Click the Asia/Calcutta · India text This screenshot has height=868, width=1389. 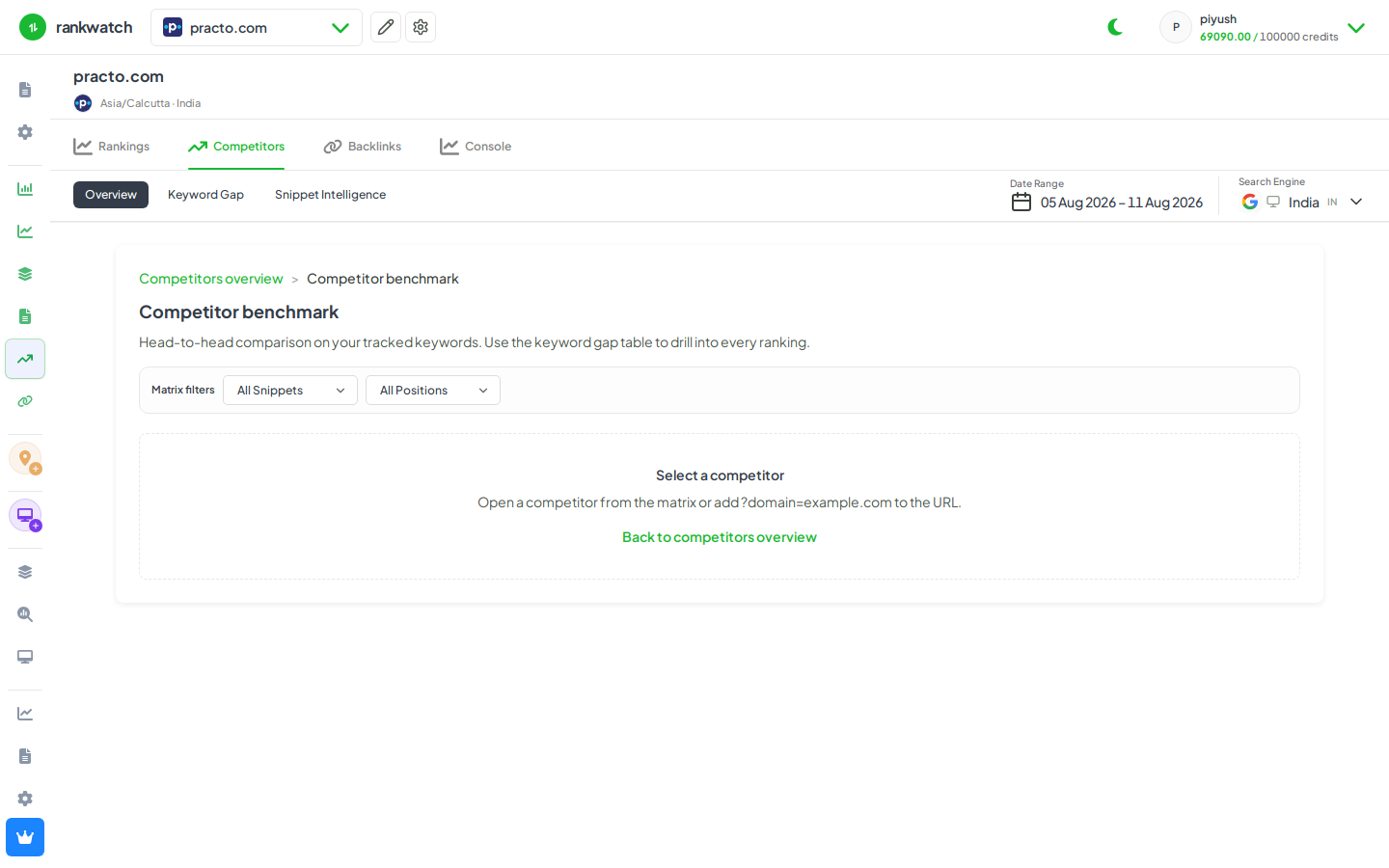(150, 103)
